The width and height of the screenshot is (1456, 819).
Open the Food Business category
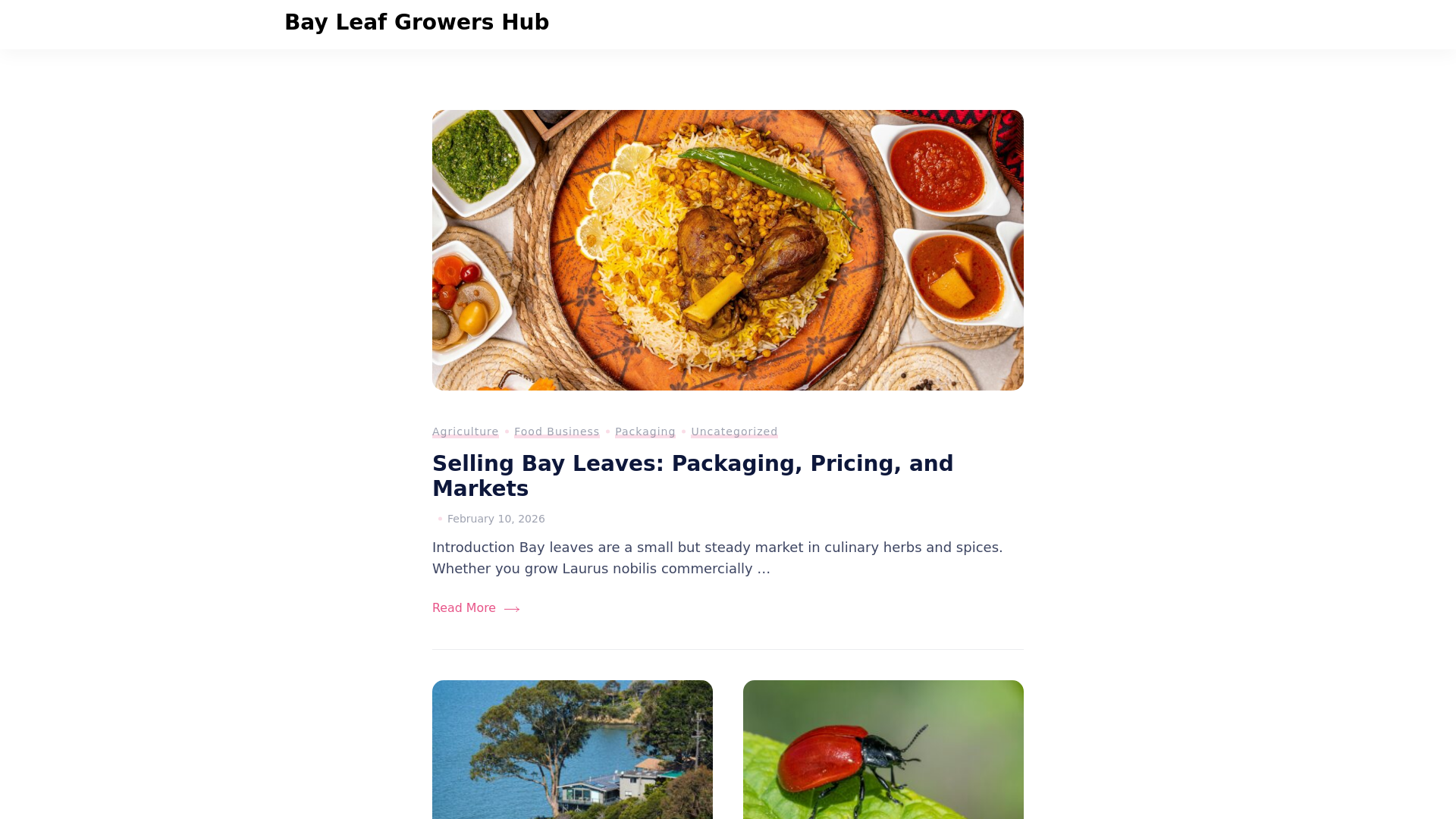(557, 431)
